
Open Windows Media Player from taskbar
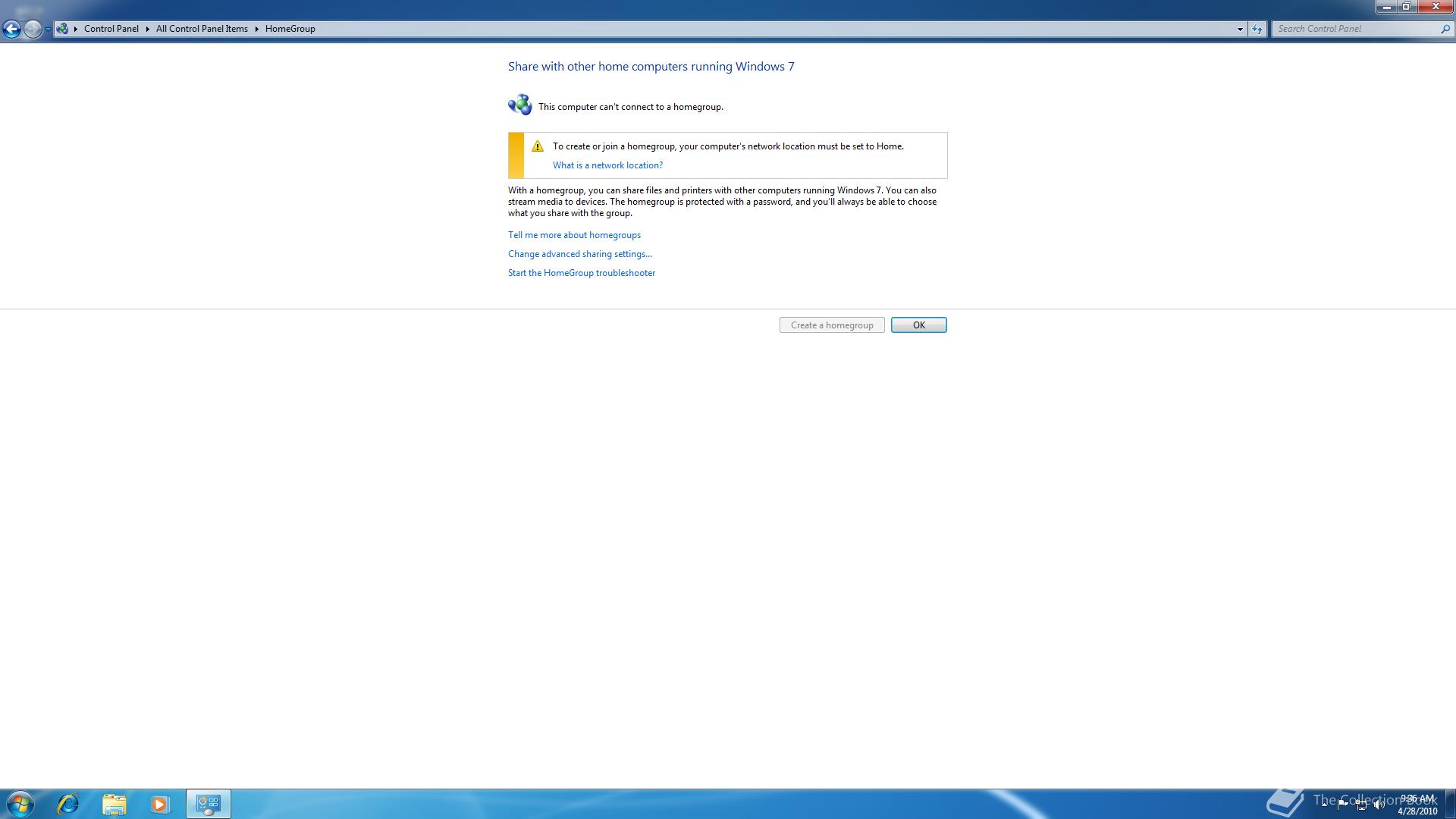point(160,804)
